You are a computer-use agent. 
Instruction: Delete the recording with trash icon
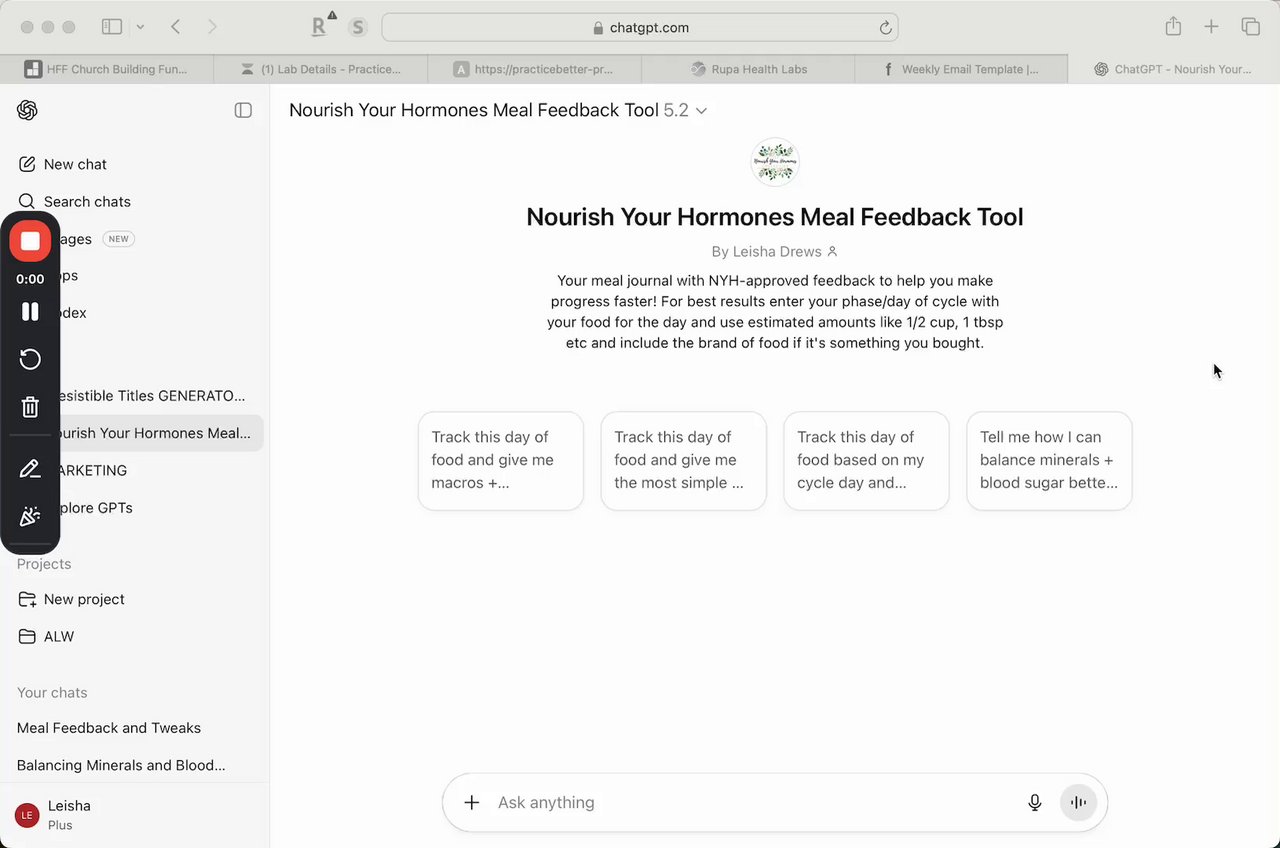[30, 407]
